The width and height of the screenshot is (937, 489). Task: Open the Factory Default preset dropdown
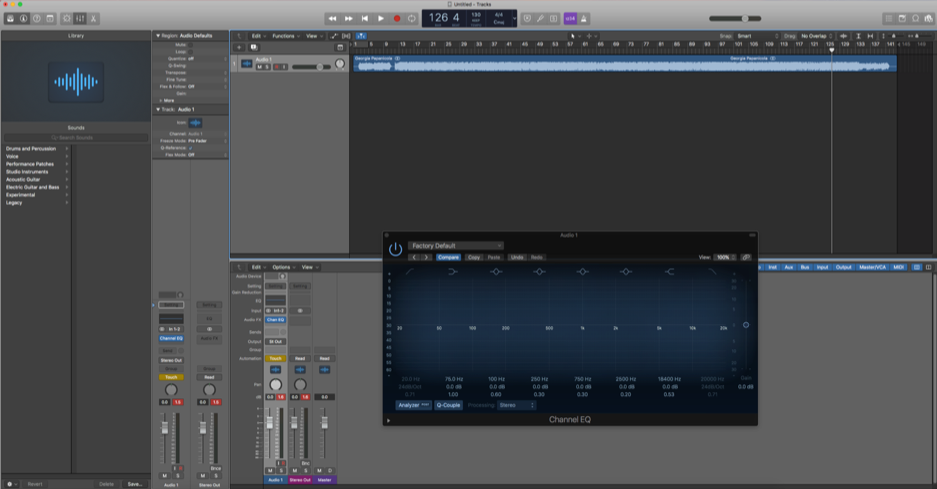pos(455,245)
